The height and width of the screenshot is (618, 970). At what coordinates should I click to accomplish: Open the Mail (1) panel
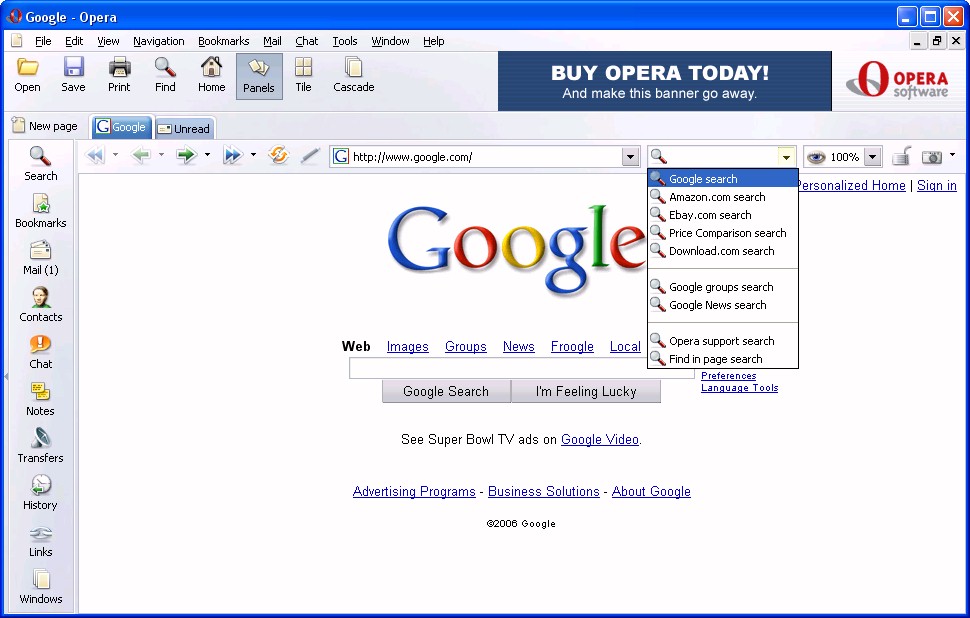point(40,258)
